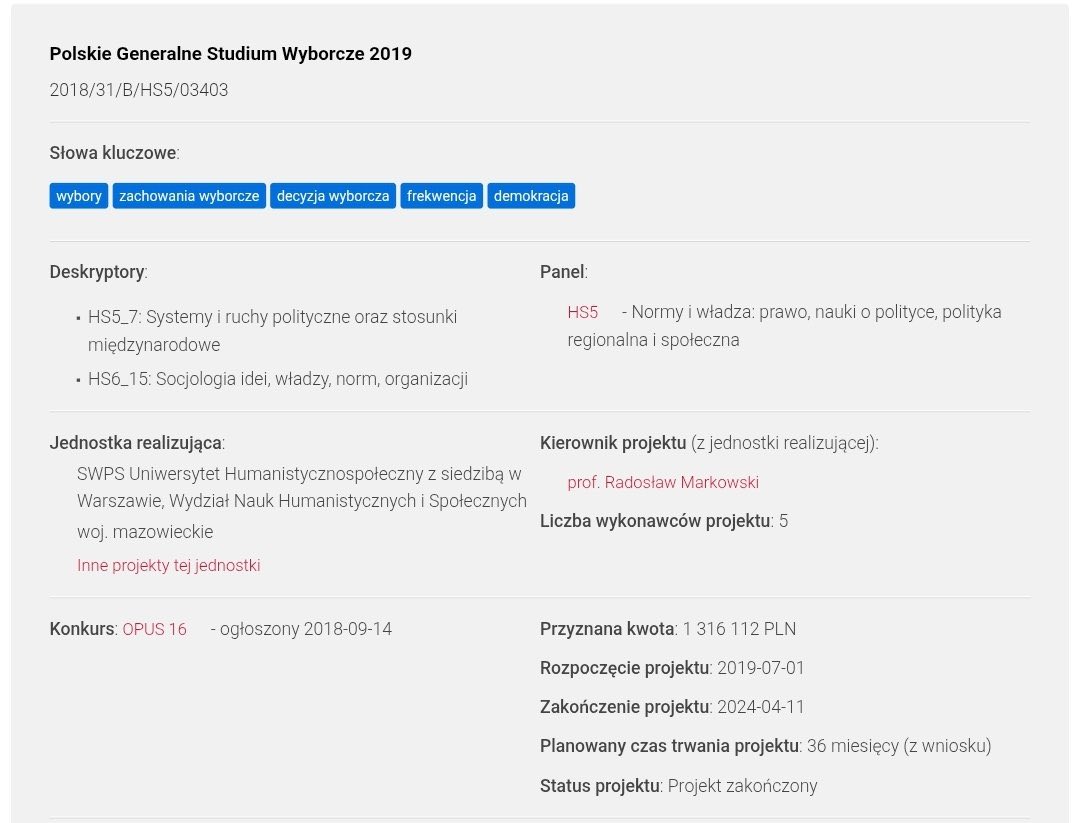This screenshot has width=1080, height=823.
Task: Click the 'Słowa kluczowe' heading
Action: (114, 153)
